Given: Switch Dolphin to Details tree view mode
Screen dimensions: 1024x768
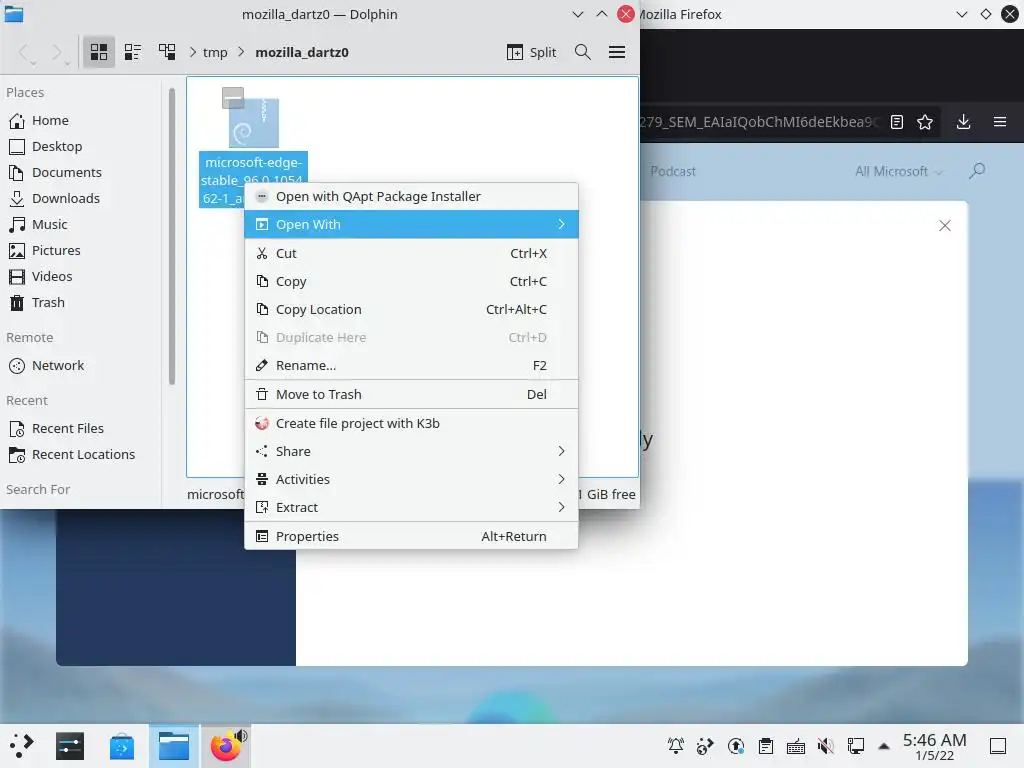Looking at the screenshot, I should tap(167, 52).
